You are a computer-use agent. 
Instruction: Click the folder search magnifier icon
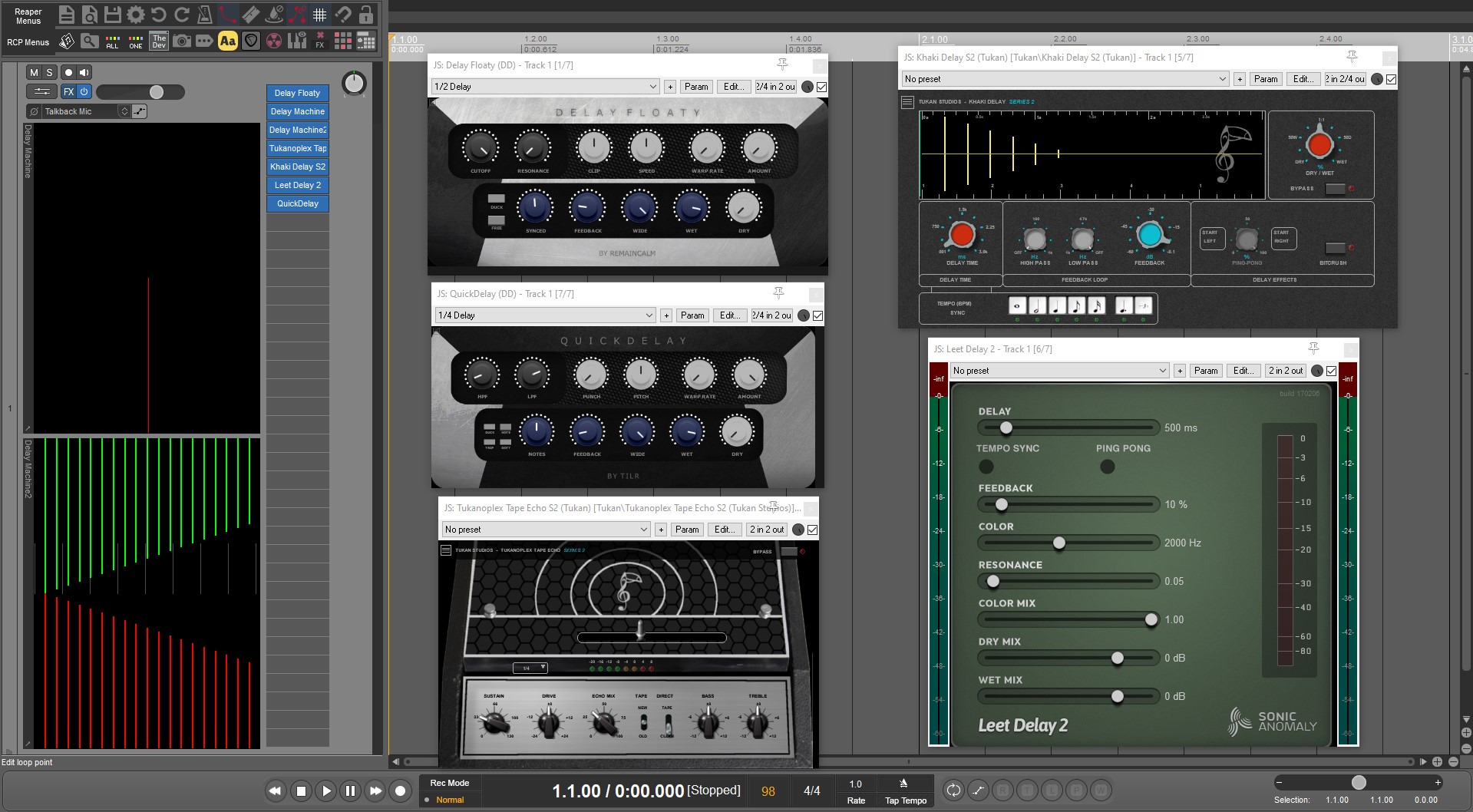coord(90,41)
